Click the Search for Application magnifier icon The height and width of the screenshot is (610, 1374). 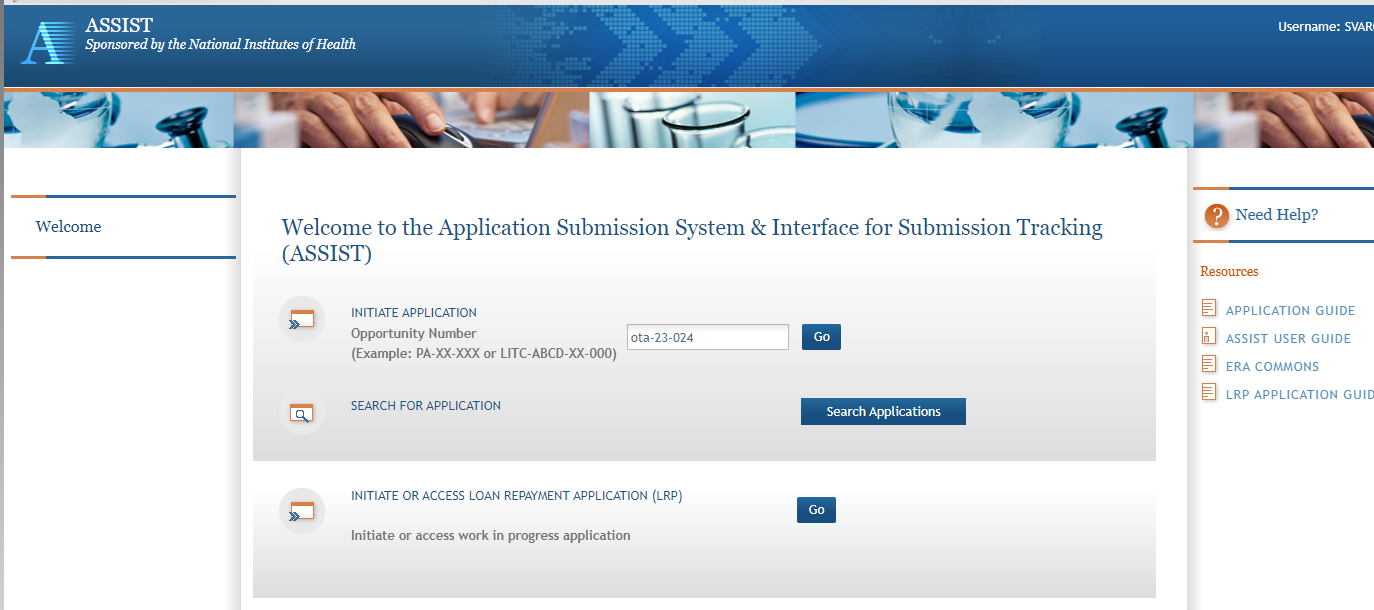(x=301, y=412)
